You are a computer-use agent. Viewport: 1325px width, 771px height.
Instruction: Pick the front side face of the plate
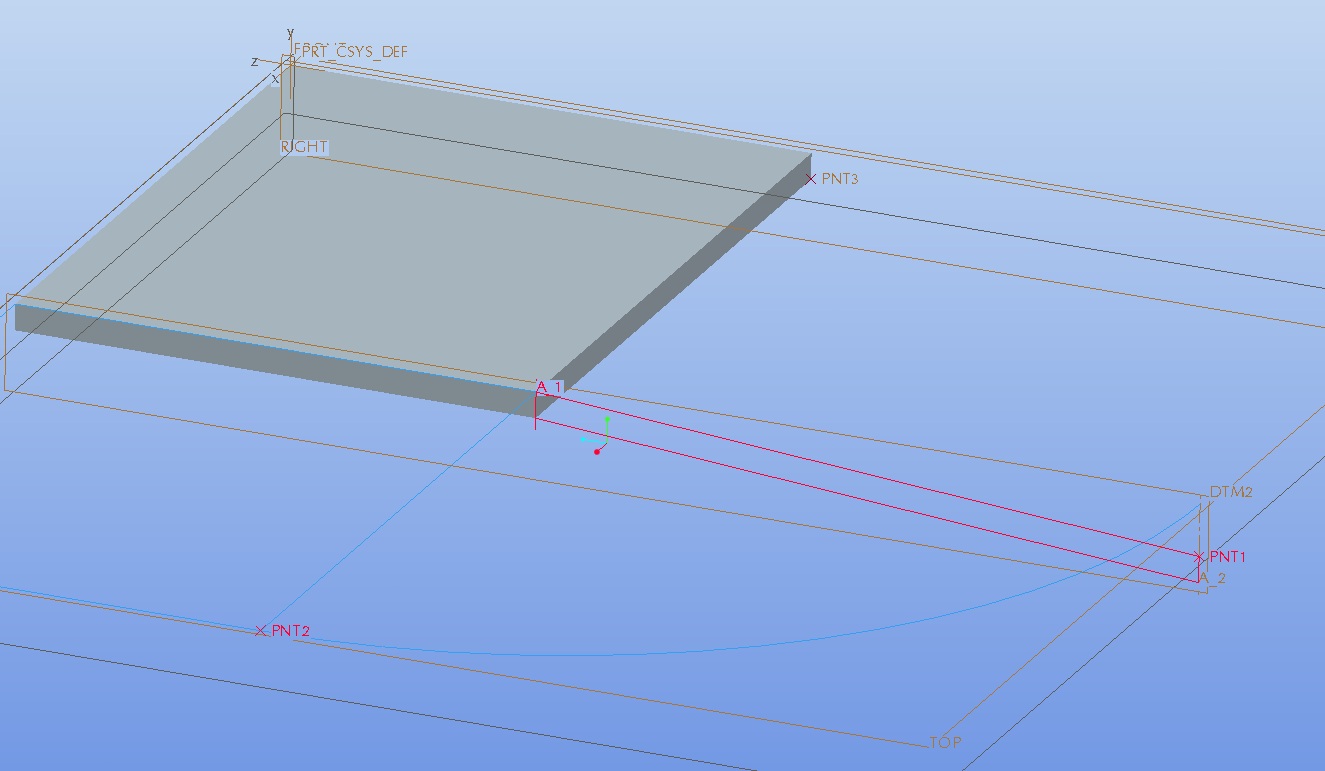[275, 361]
